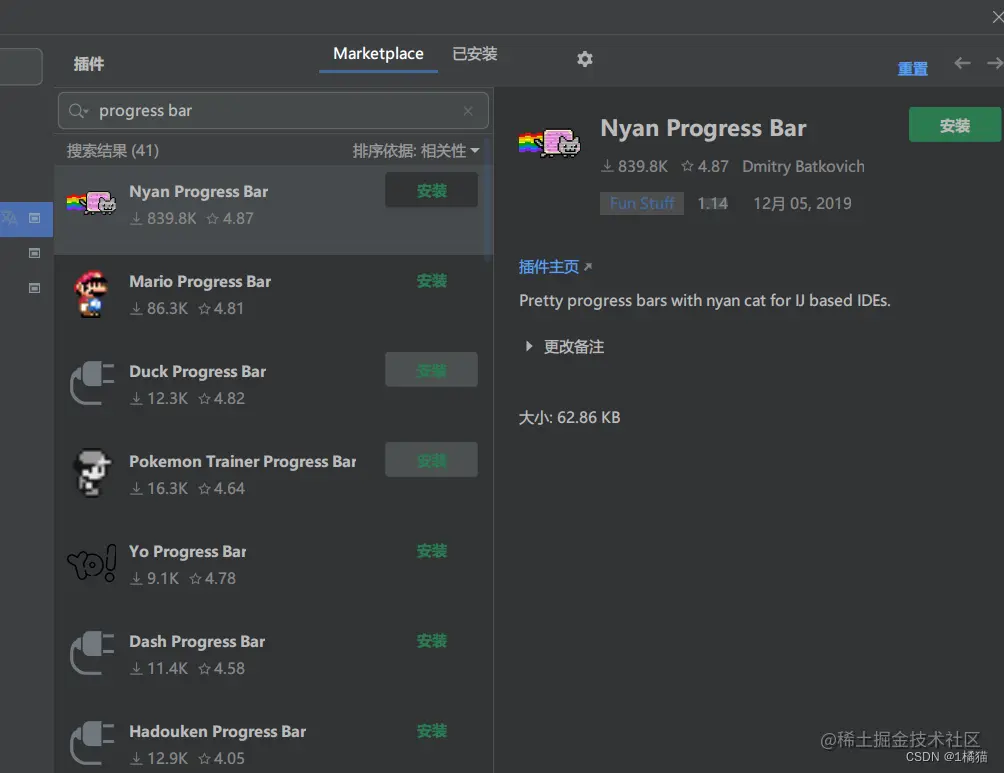Switch to the 已安装 installed tab

(474, 54)
